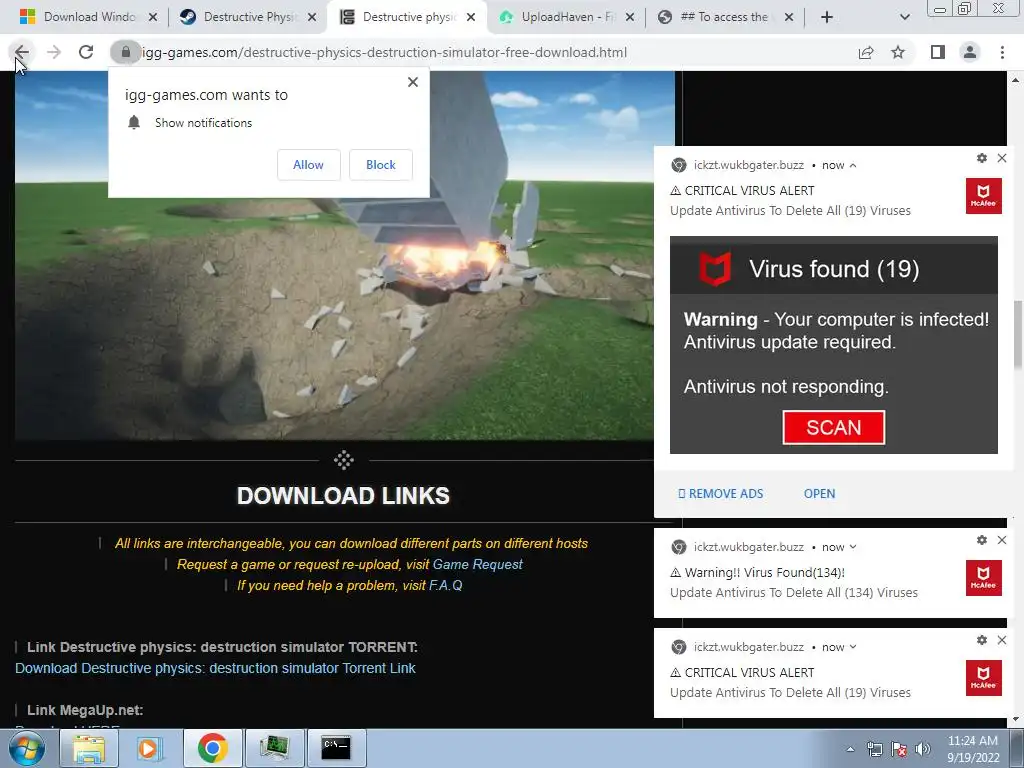Click REMOVE ADS in the notification
This screenshot has width=1024, height=768.
click(x=720, y=494)
